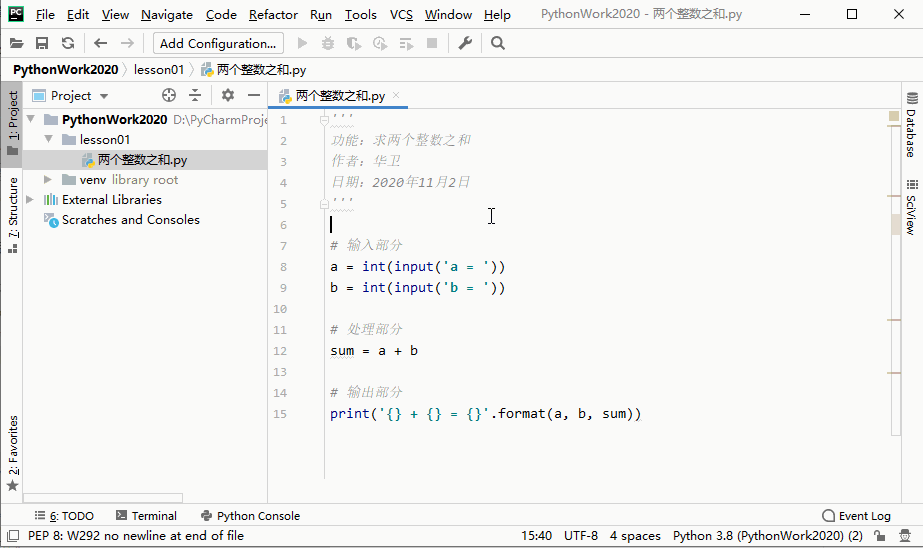The image size is (923, 548).
Task: Collapse the PythonWork2020 root folder
Action: tap(31, 119)
